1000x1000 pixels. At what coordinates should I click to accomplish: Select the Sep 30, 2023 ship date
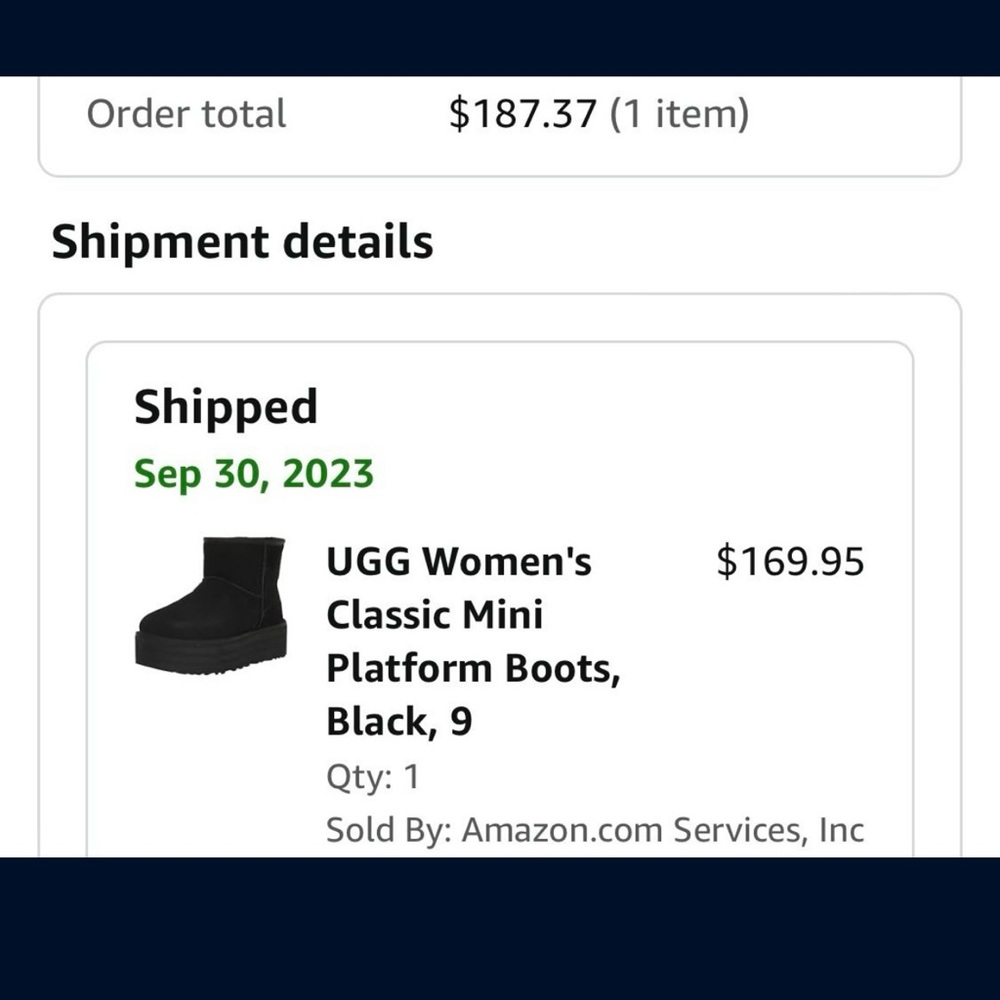point(253,473)
